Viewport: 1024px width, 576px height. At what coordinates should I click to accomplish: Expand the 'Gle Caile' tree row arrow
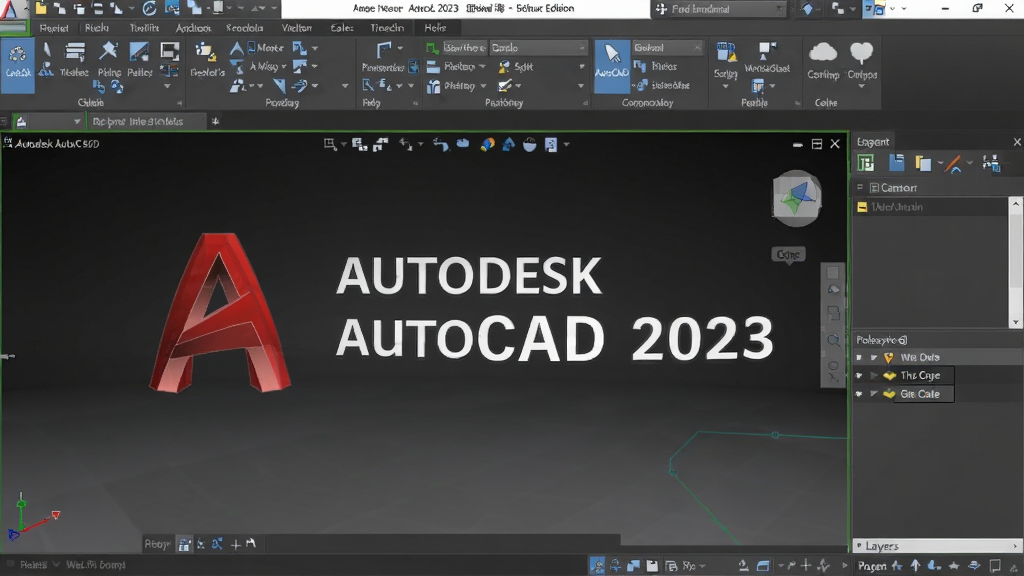tap(874, 394)
